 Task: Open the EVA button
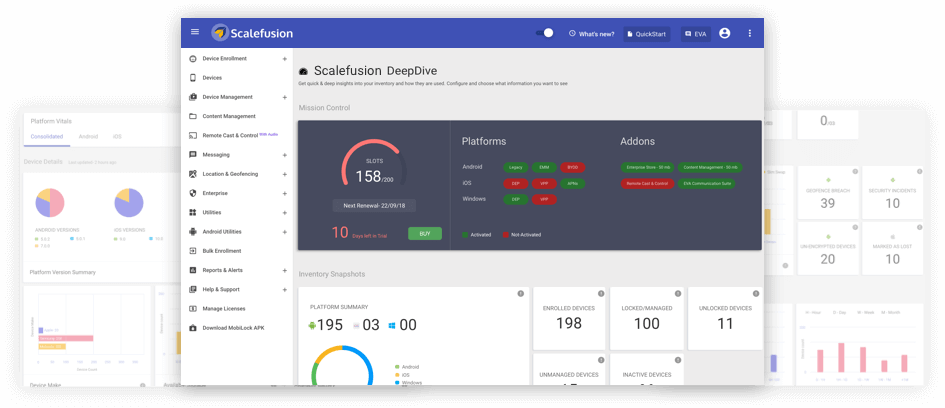(695, 34)
